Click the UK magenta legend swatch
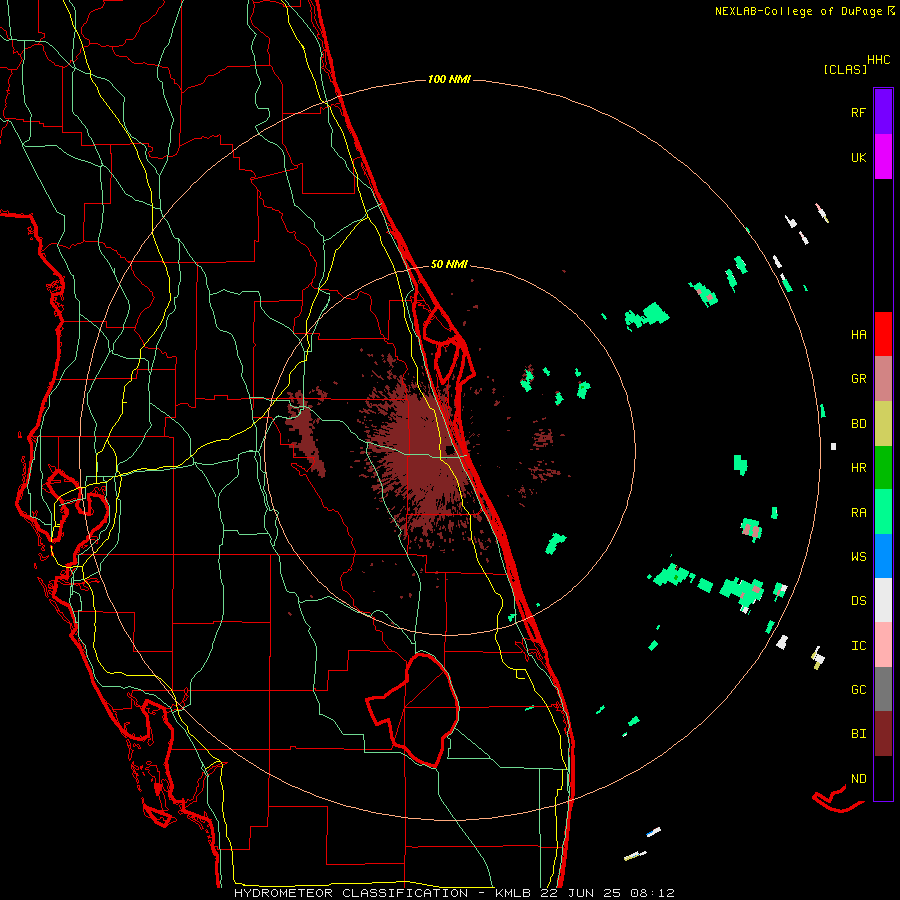The image size is (900, 900). (x=883, y=157)
